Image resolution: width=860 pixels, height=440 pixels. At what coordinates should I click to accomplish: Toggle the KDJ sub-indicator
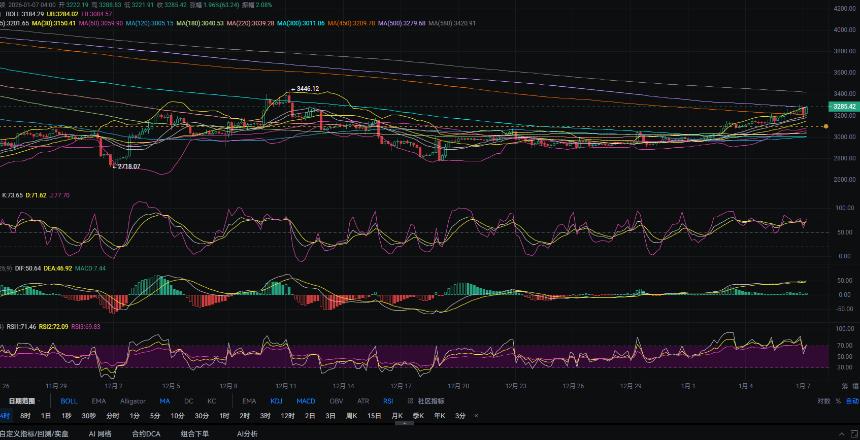pos(277,401)
